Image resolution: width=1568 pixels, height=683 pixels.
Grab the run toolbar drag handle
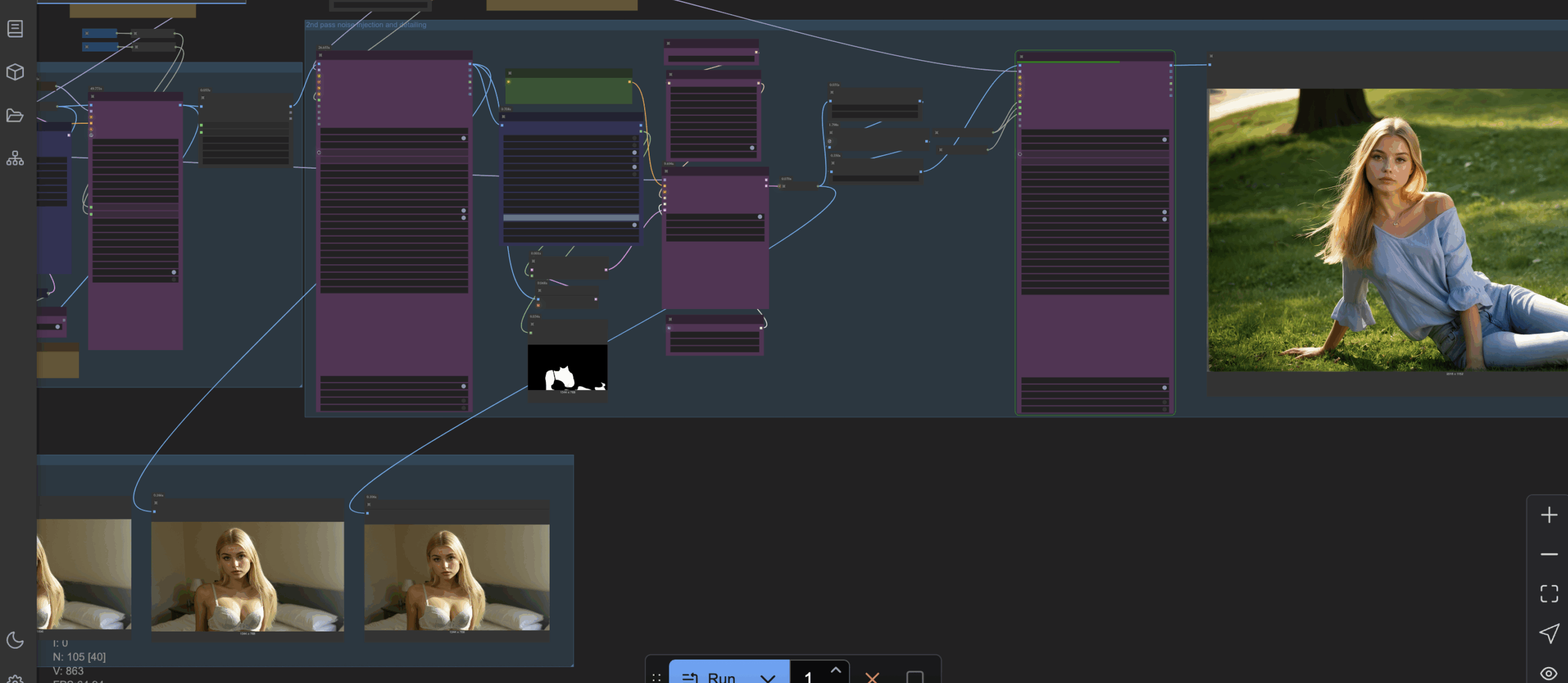pos(656,677)
